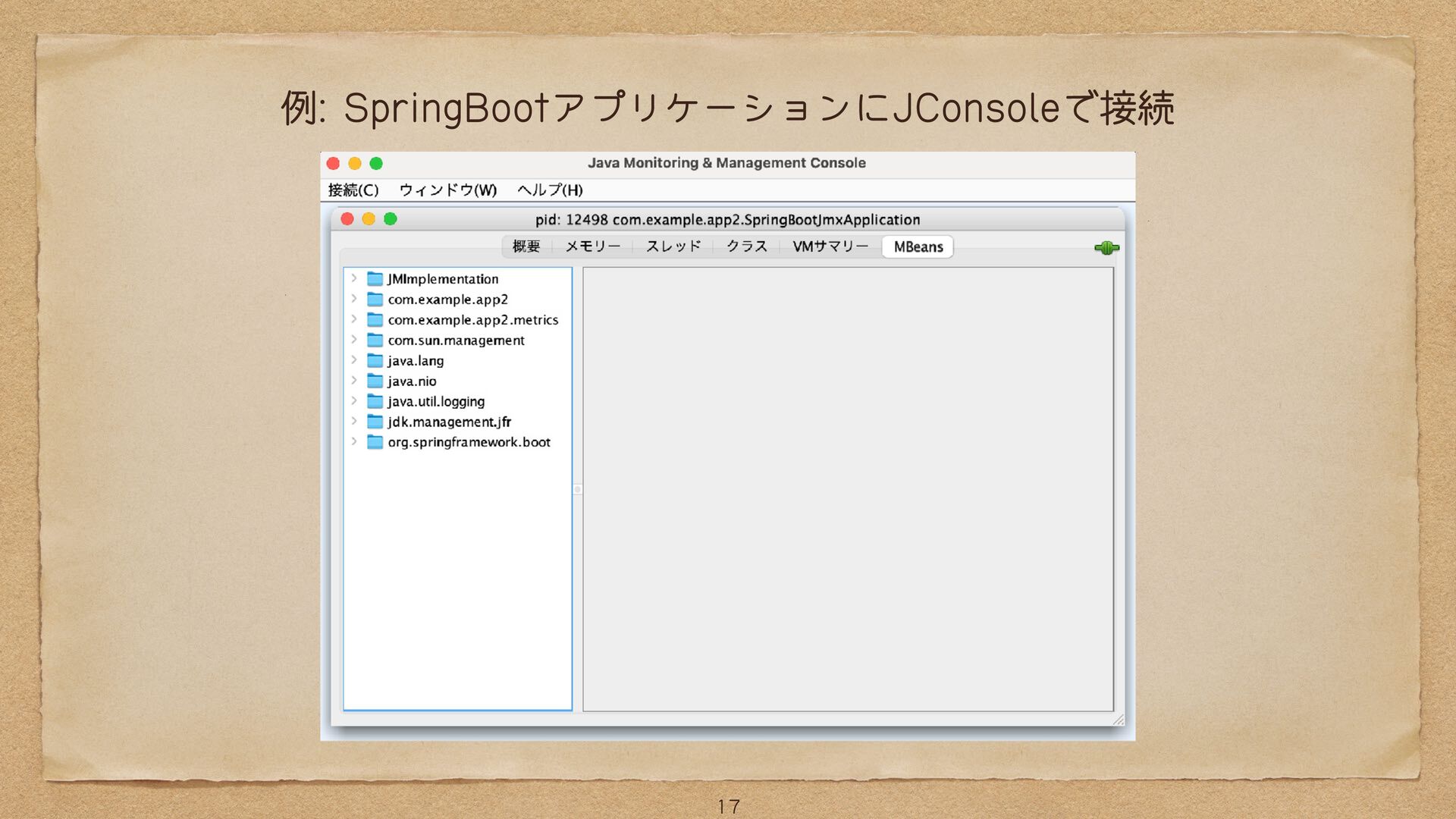Click the green connection status icon
Screen dimensions: 1456x819
[1106, 248]
